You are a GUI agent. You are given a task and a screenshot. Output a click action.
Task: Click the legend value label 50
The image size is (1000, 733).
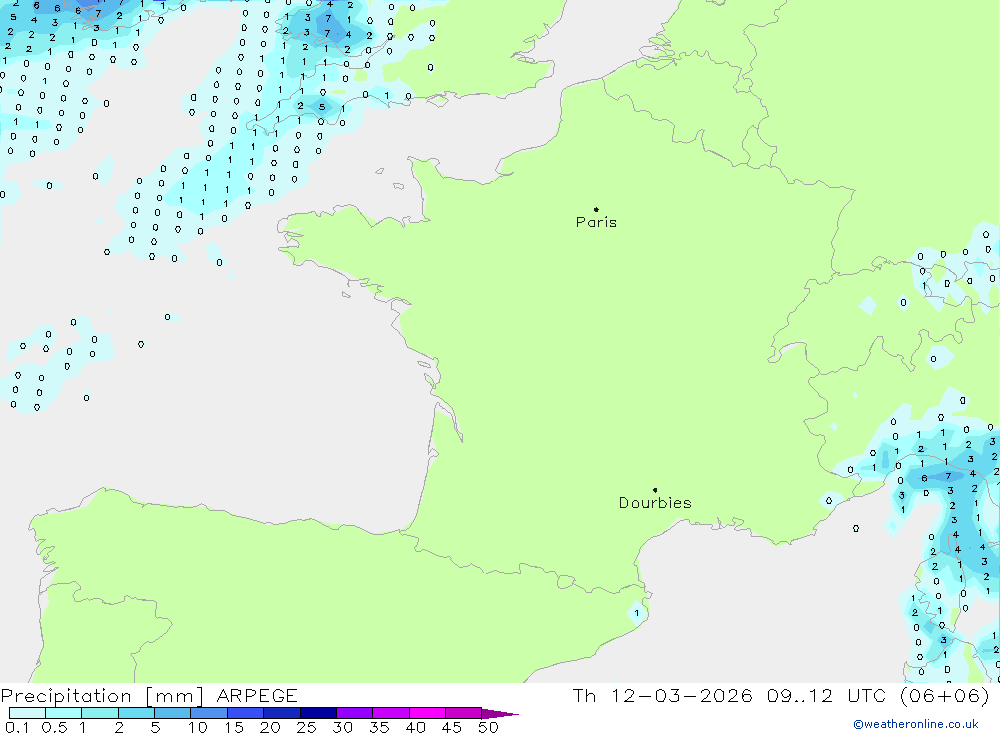488,727
